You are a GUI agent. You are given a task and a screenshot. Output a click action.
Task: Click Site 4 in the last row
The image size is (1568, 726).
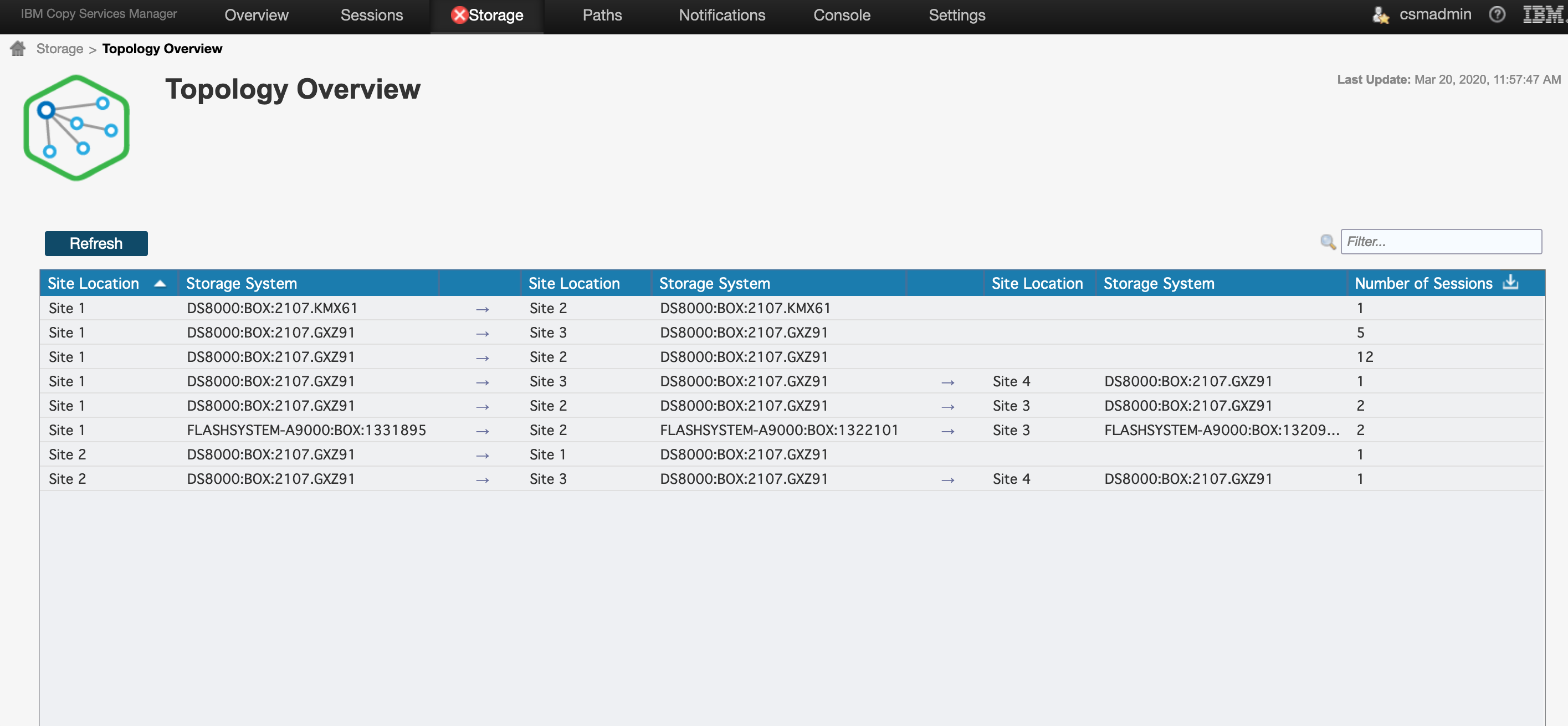pos(1011,479)
